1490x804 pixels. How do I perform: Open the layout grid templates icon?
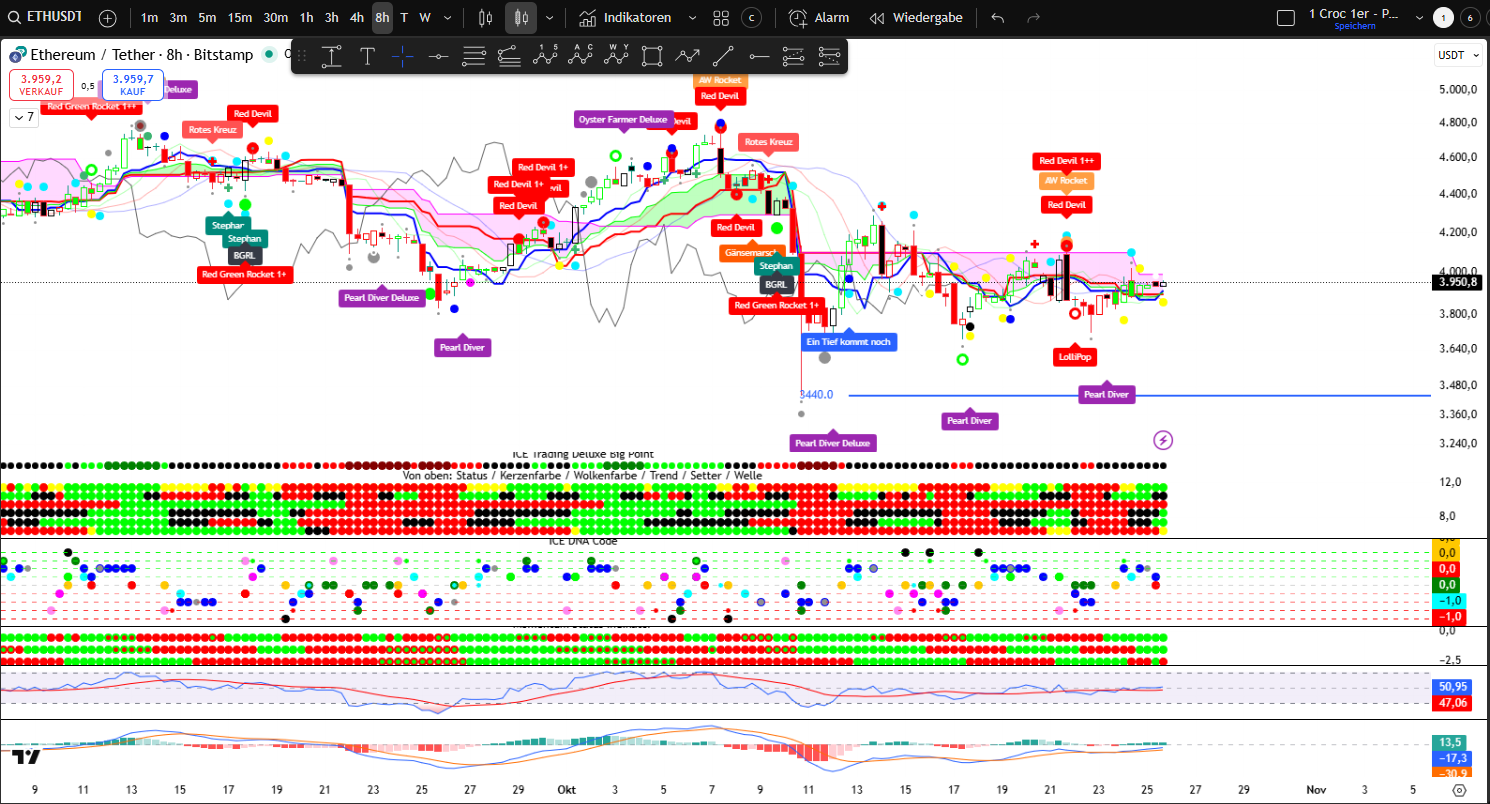(721, 18)
